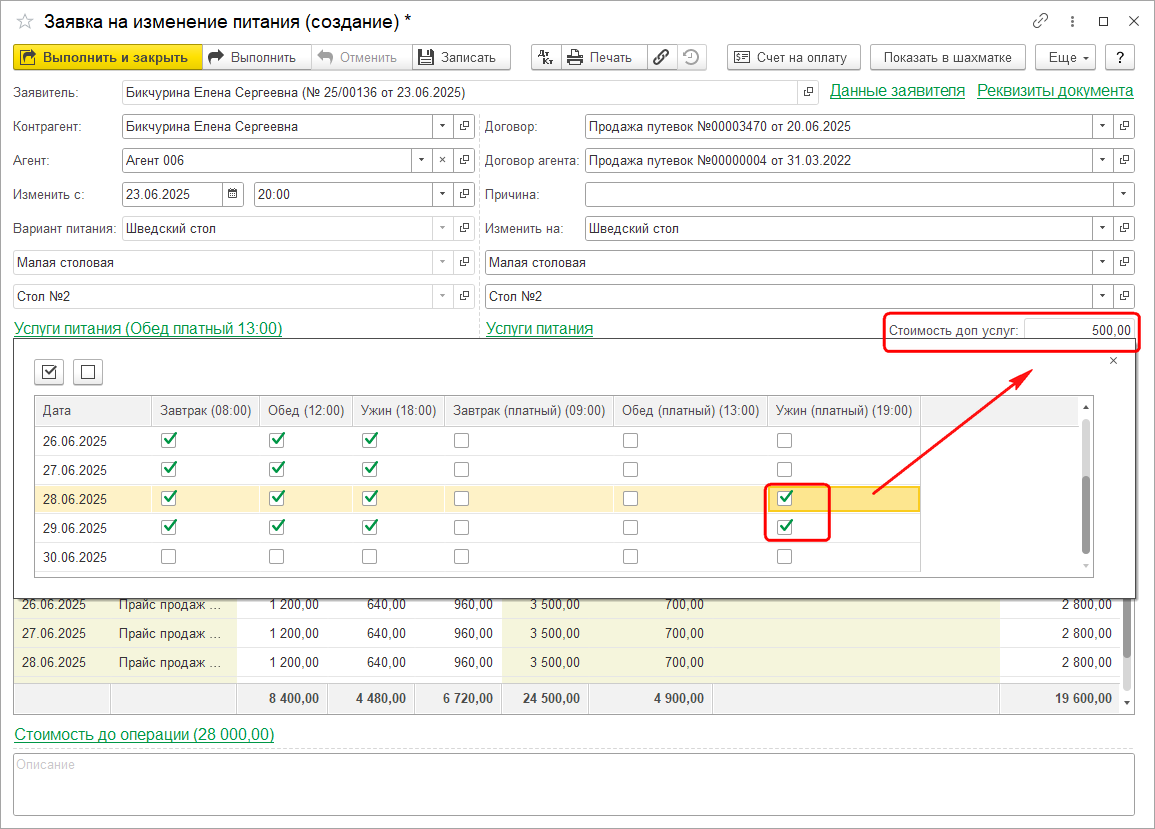Open the calendar picker for Изменить с
Image resolution: width=1155 pixels, height=829 pixels.
click(233, 194)
